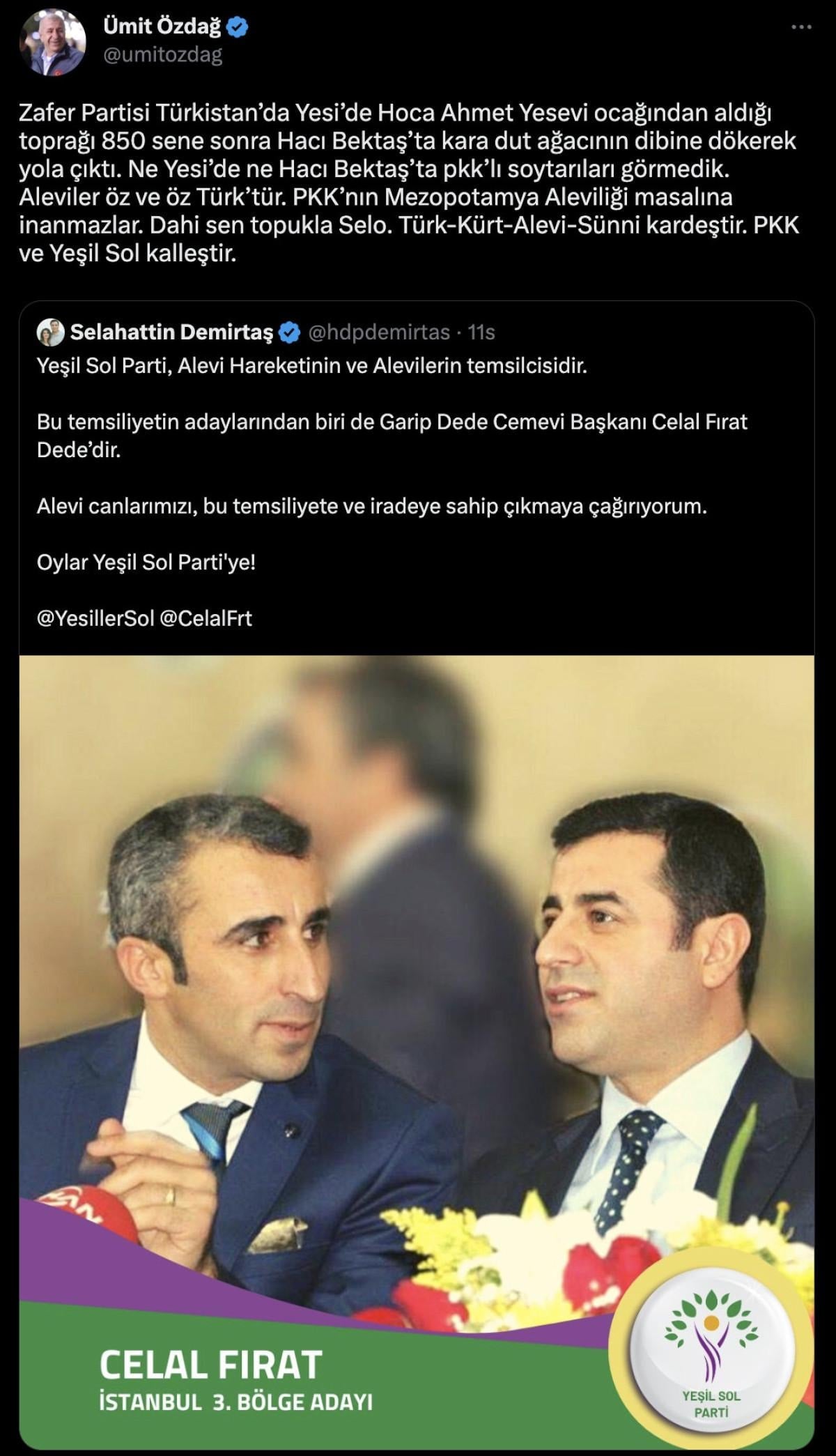Click the Selahattin Demirtaş display name

click(172, 332)
